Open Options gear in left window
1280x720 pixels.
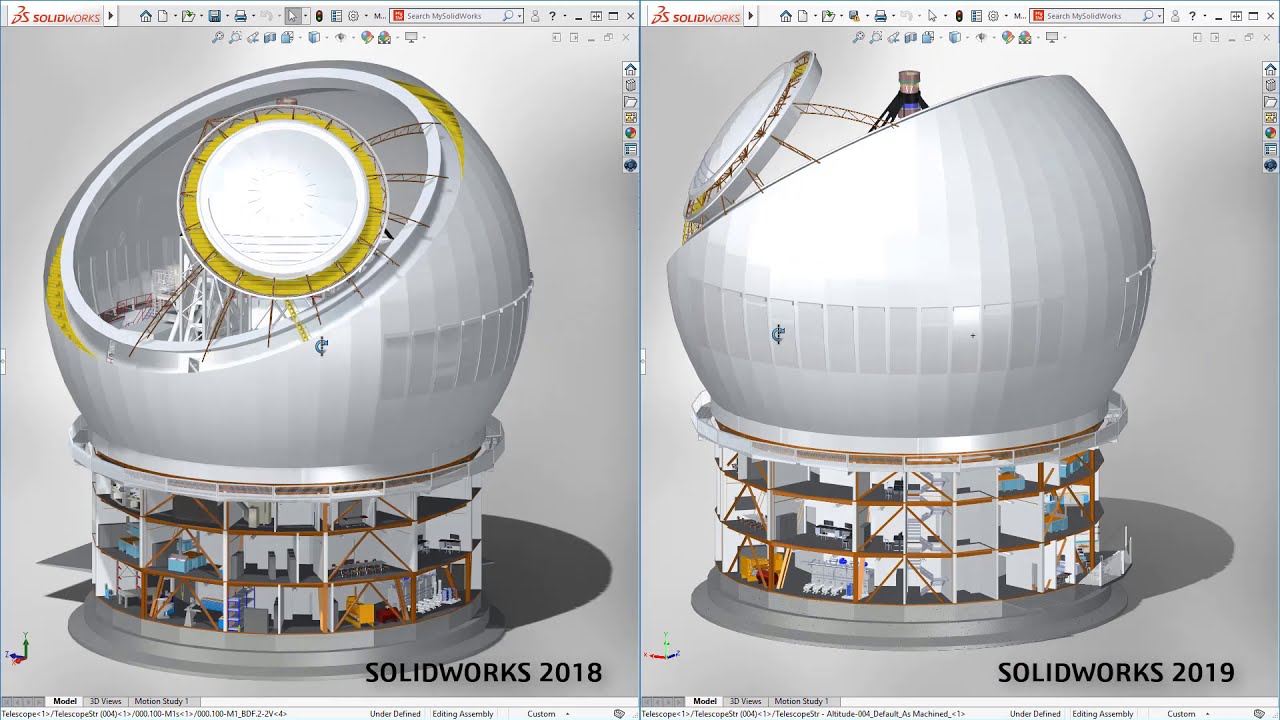[353, 16]
